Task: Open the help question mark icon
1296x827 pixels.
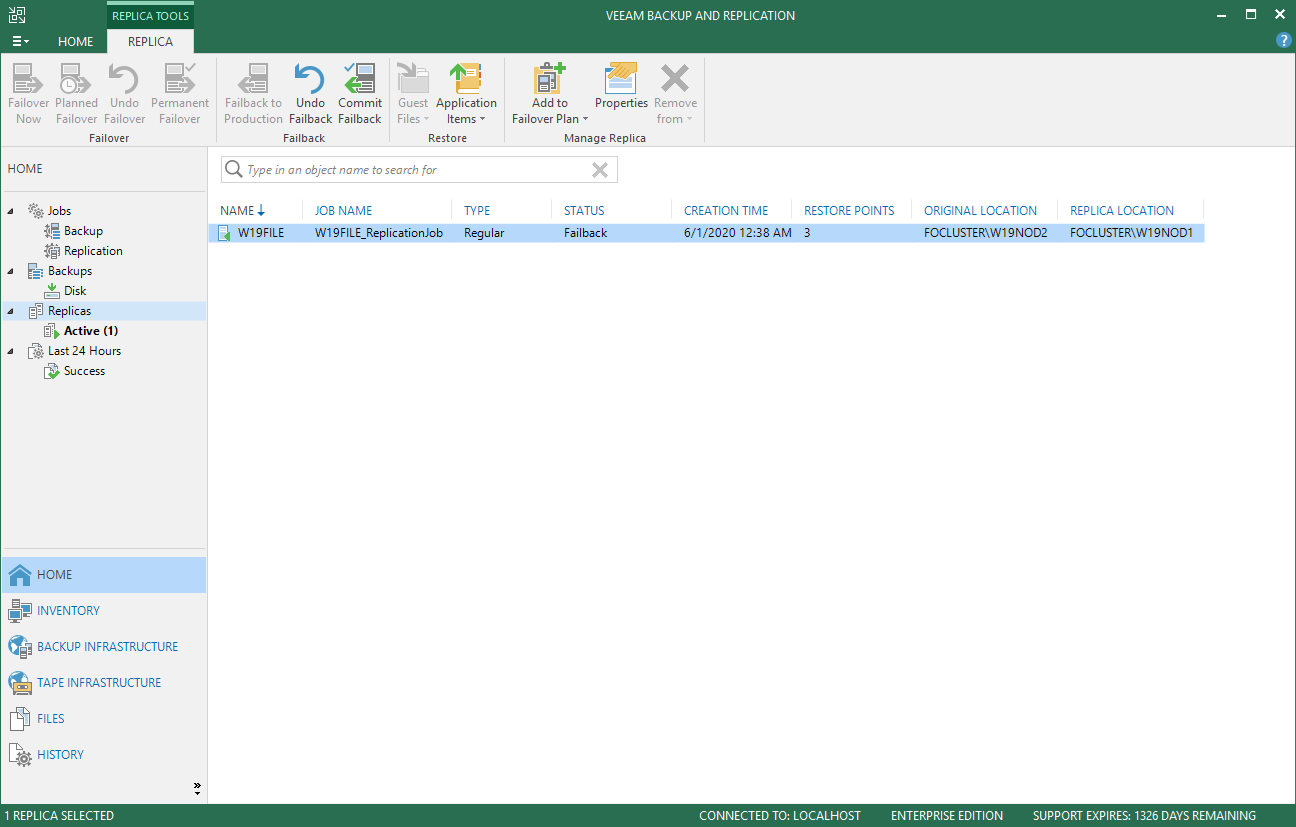Action: 1284,41
